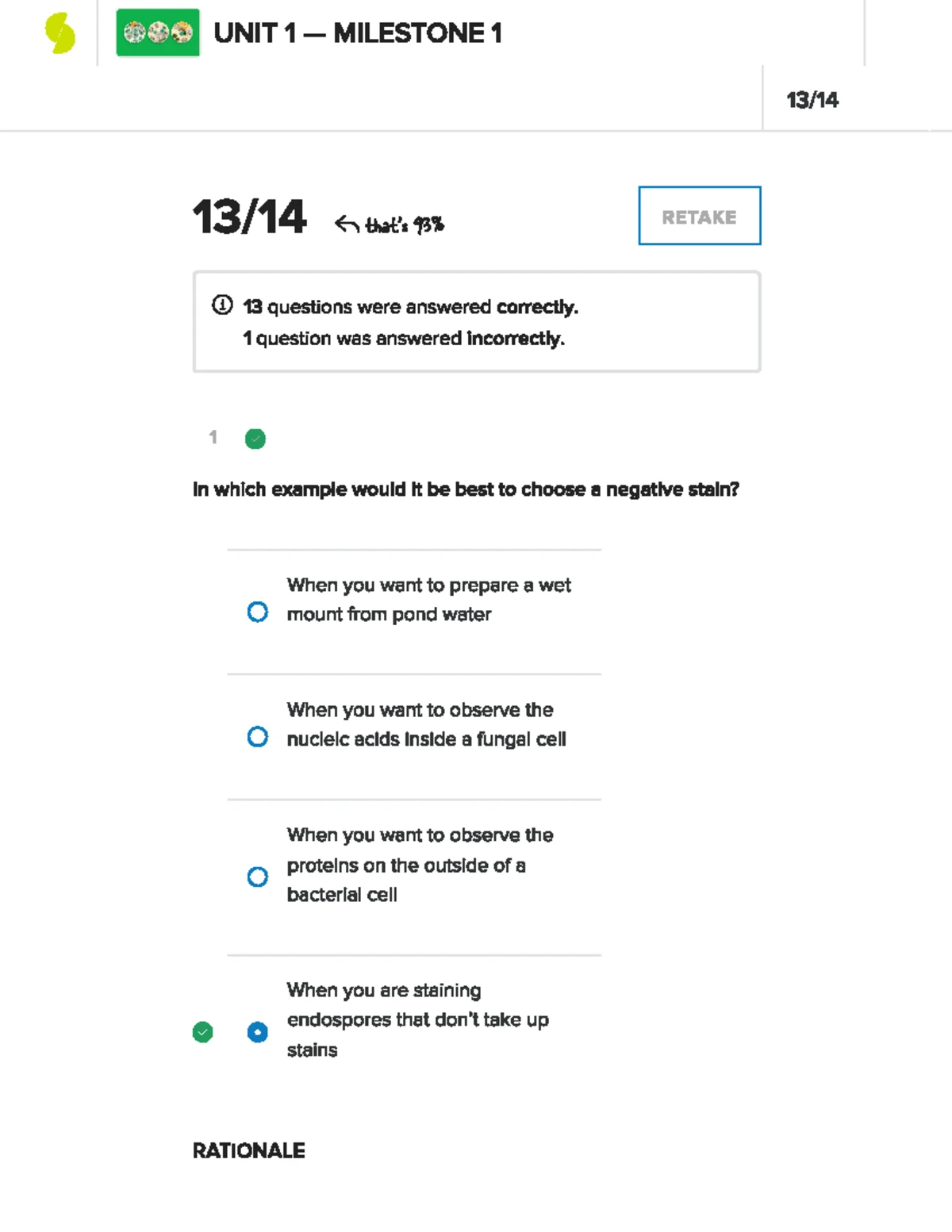Screen dimensions: 952x1232
Task: Click the handwritten arrow annotation
Action: [x=347, y=223]
